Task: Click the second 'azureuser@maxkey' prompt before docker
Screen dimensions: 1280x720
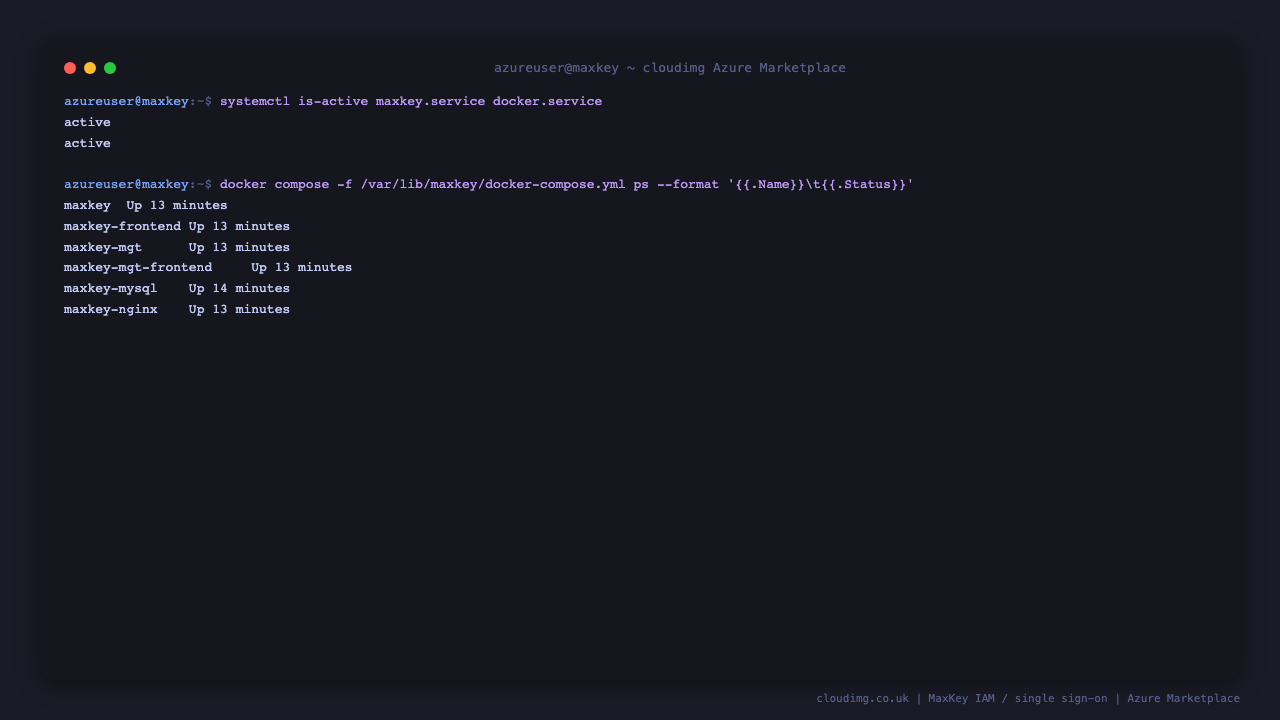Action: click(126, 185)
